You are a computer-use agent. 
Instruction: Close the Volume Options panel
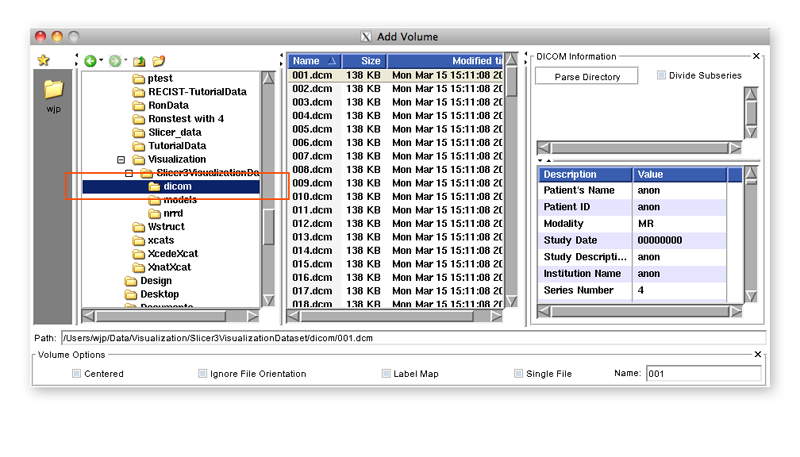756,354
